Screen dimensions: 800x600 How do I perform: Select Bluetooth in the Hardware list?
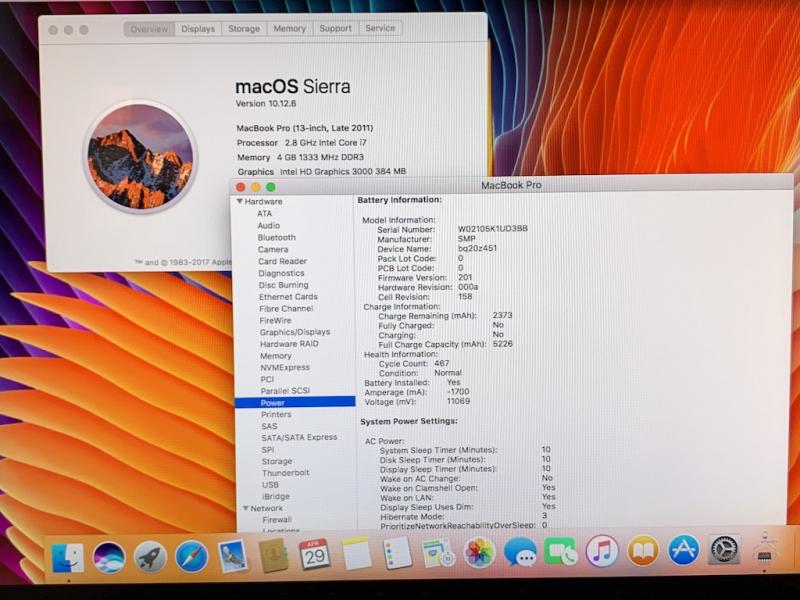277,238
